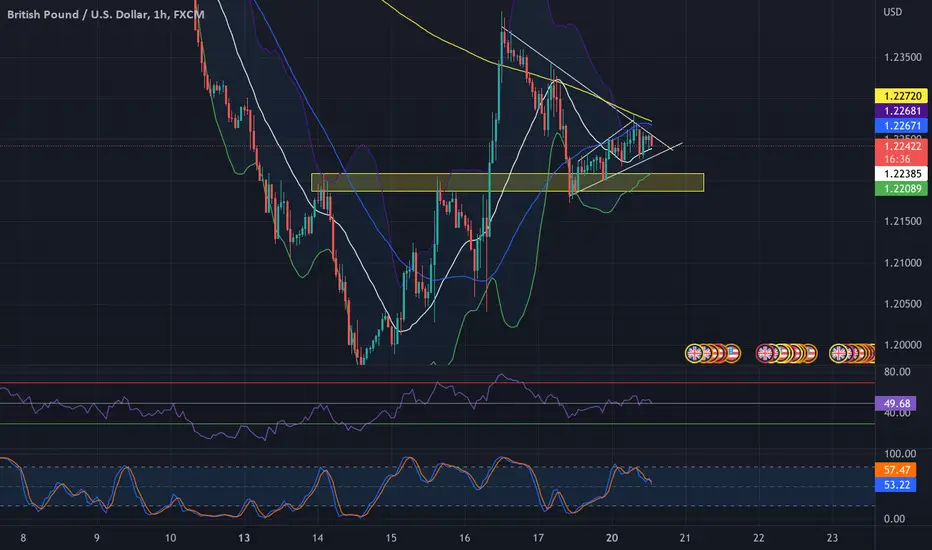Click date 13 on the time axis
Image resolution: width=932 pixels, height=550 pixels.
click(244, 538)
